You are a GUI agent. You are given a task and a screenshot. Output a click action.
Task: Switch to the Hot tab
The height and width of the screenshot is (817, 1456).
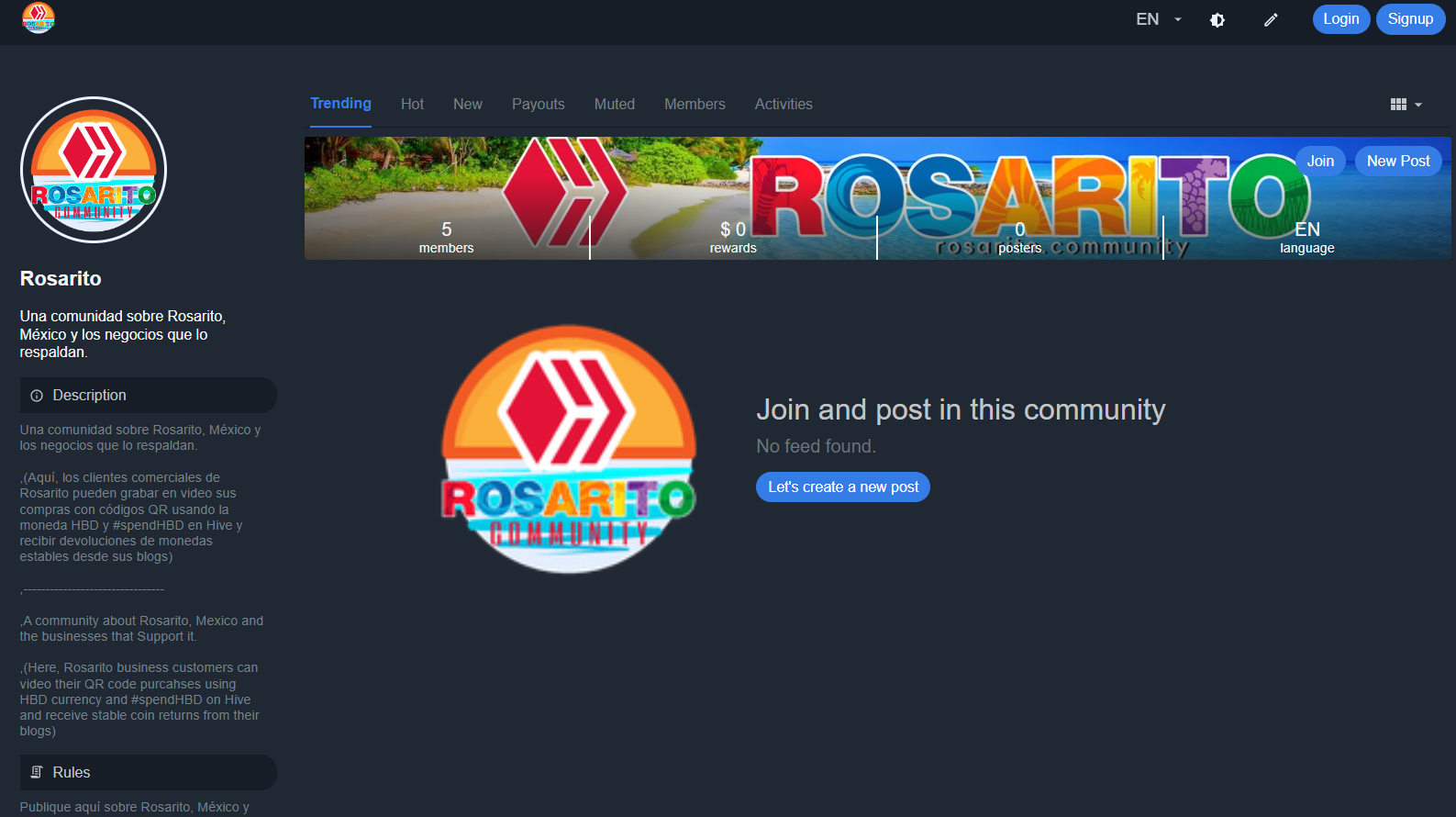coord(412,105)
